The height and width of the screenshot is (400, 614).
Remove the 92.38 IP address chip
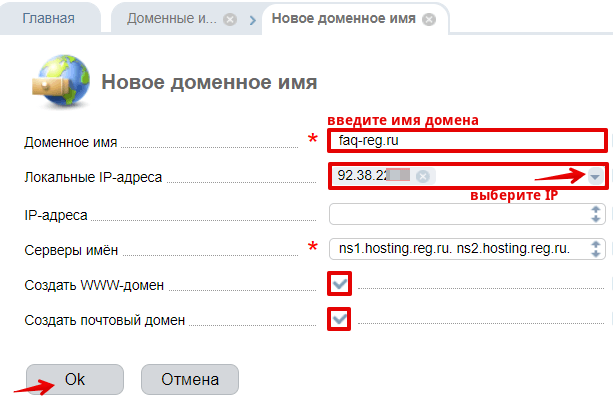click(x=423, y=176)
